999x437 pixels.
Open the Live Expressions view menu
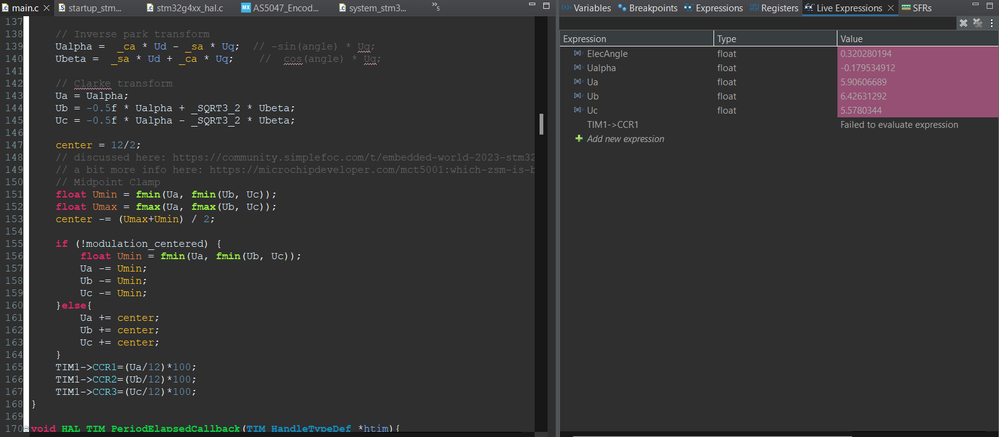coord(991,23)
